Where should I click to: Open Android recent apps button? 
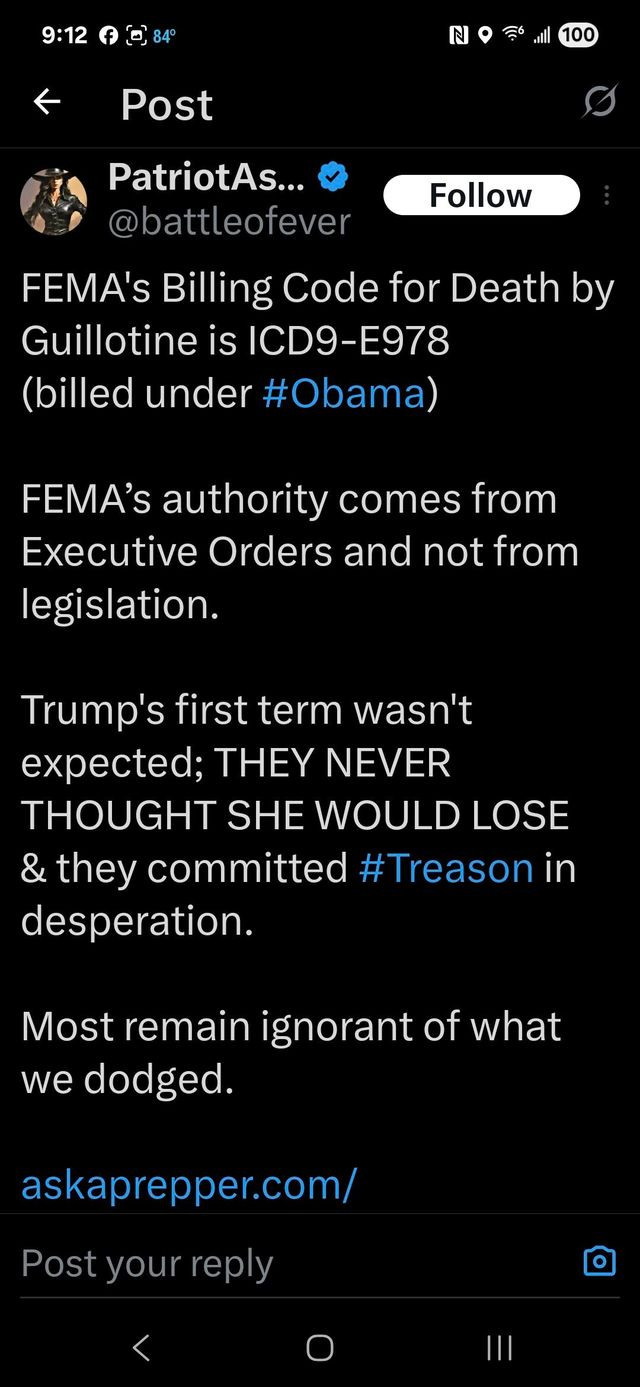click(499, 1348)
